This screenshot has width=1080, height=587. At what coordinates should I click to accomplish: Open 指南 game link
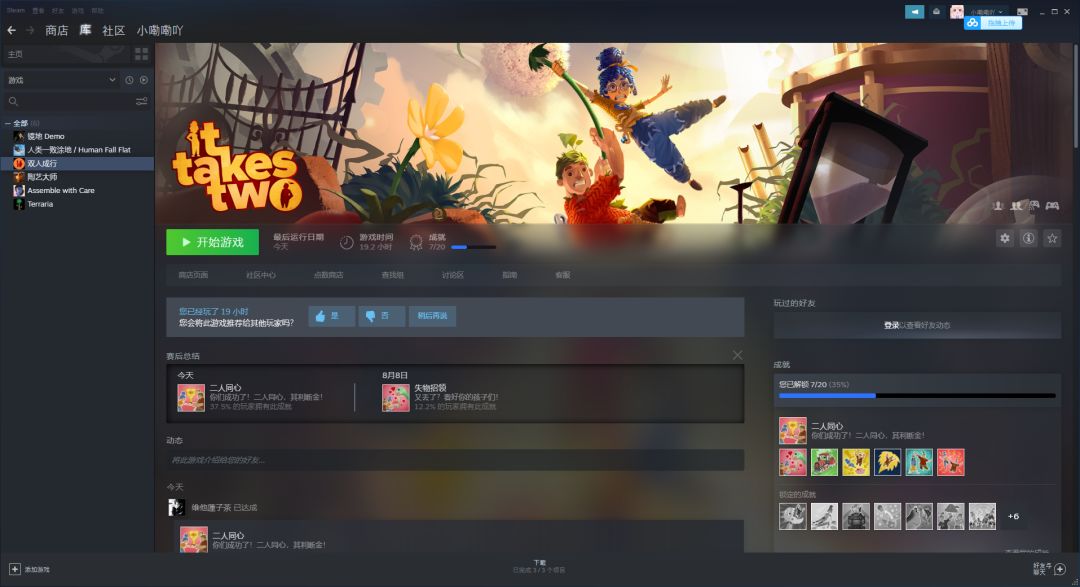(x=510, y=275)
